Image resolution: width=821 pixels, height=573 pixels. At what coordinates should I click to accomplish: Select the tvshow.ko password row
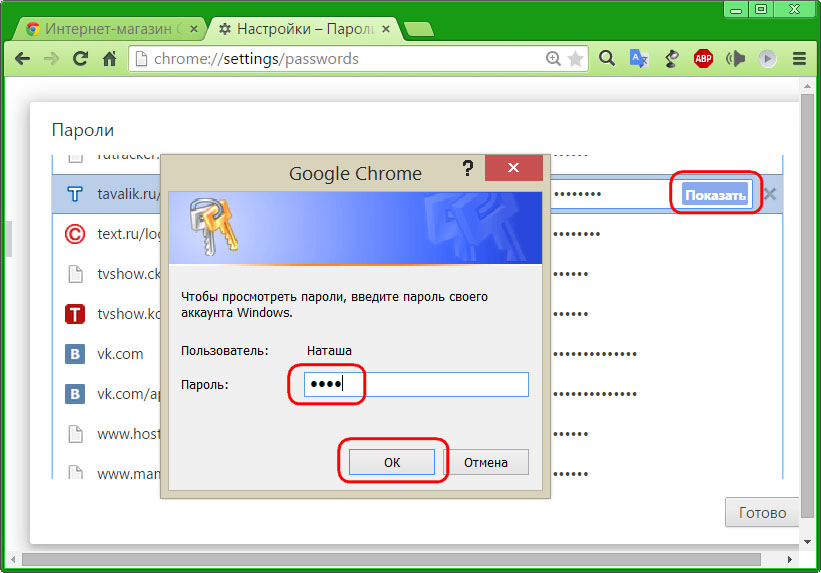417,314
